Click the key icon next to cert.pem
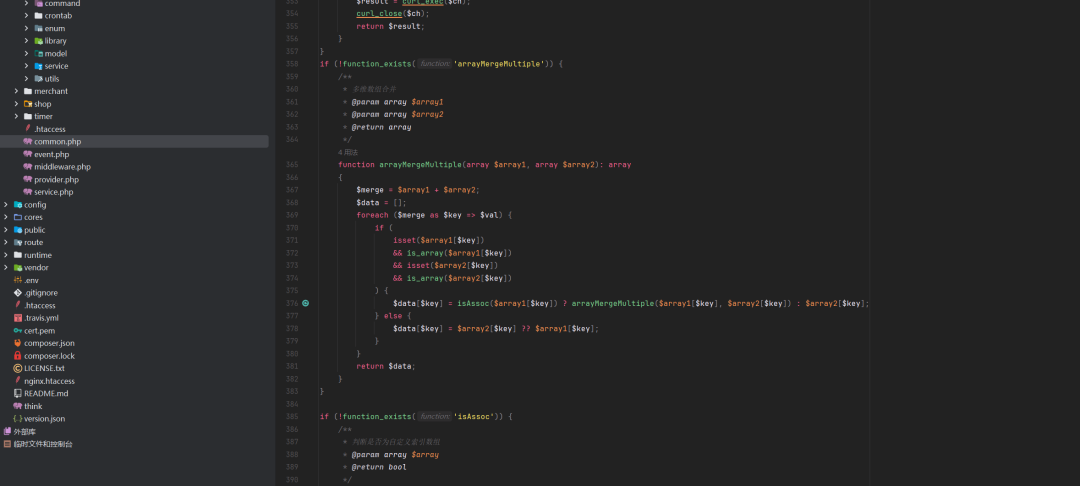The image size is (1080, 486). [x=18, y=331]
